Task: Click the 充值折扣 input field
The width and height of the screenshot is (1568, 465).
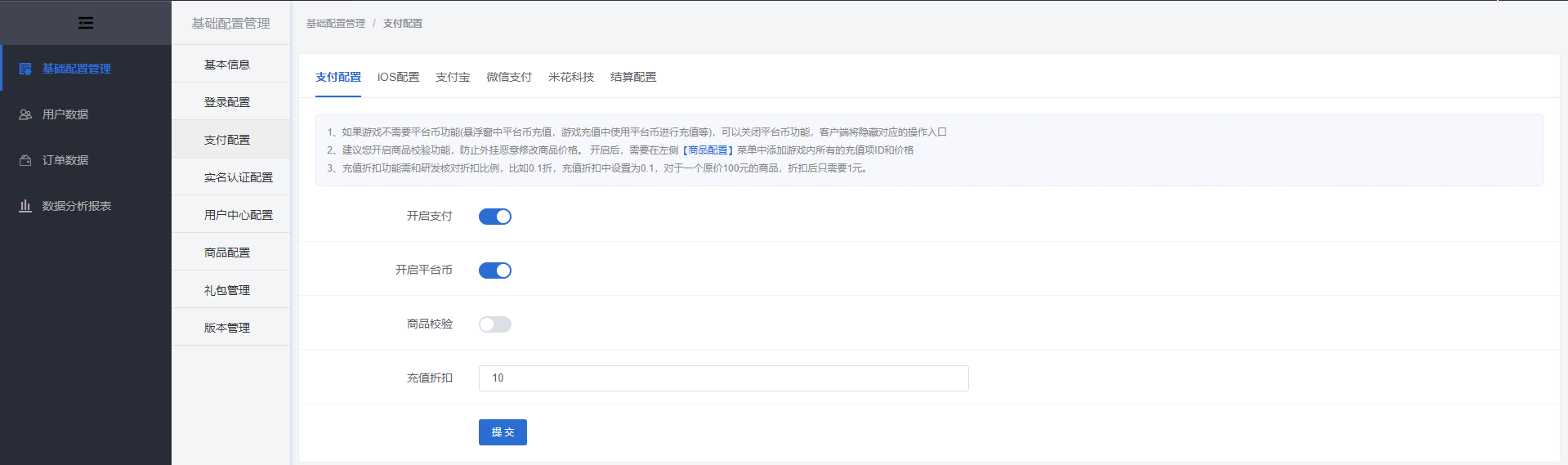Action: pyautogui.click(x=723, y=378)
